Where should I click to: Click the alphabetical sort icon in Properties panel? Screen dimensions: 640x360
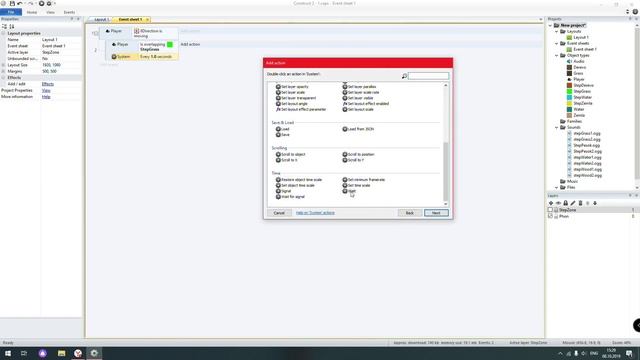(12, 26)
